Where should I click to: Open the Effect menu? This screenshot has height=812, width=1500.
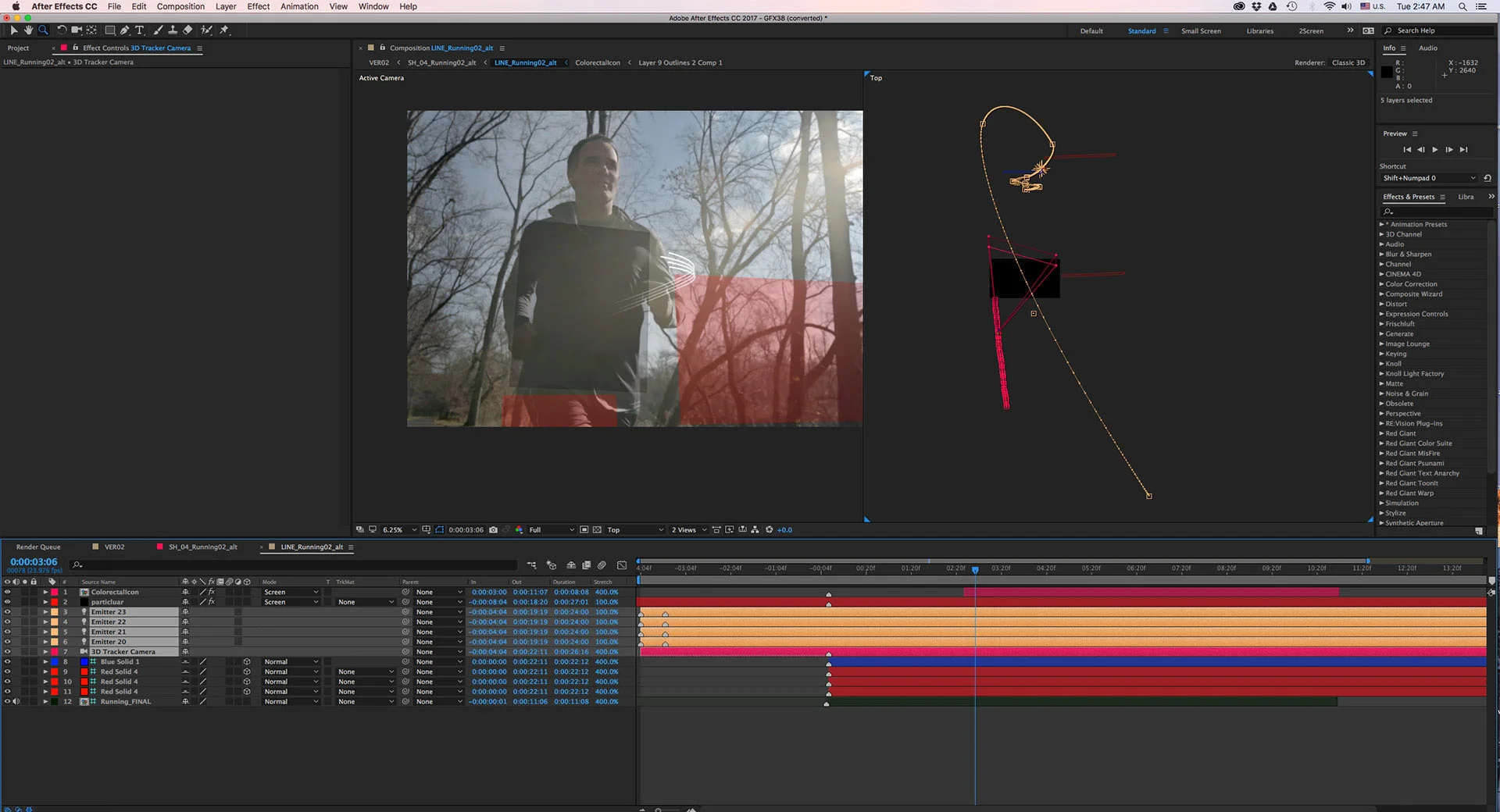pos(259,6)
